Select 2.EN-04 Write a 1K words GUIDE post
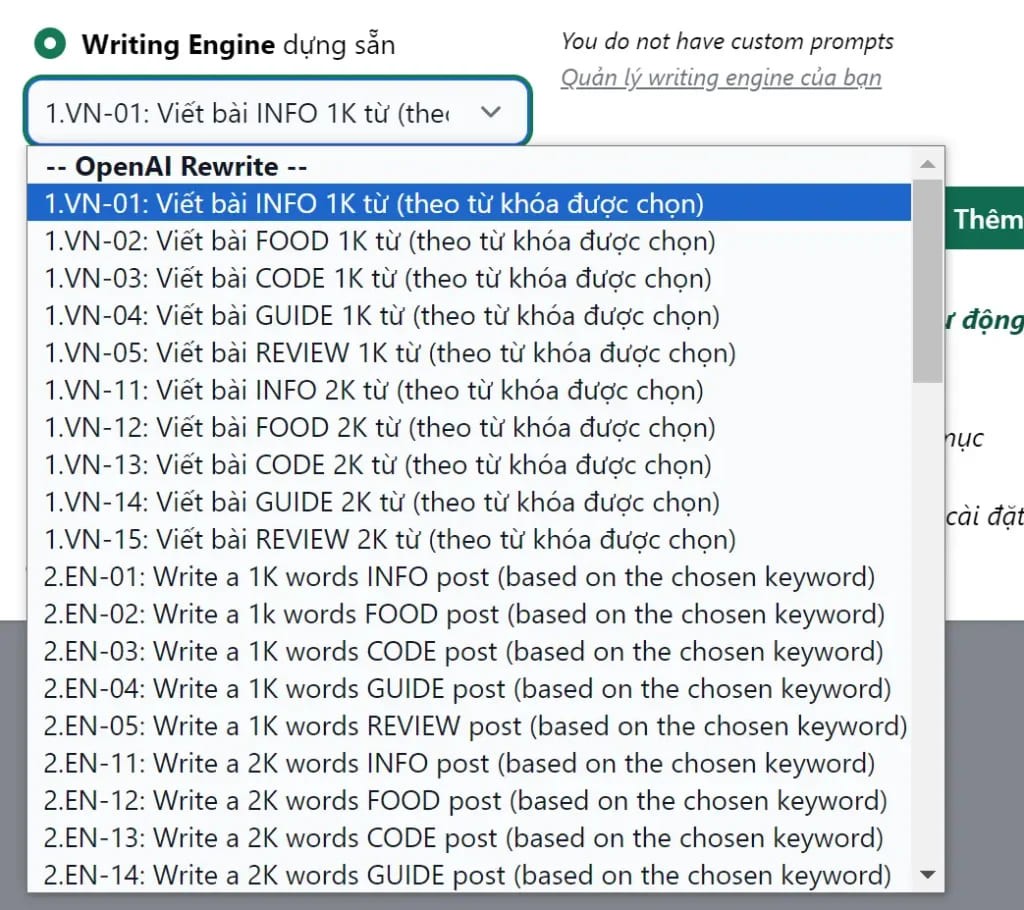This screenshot has width=1024, height=910. [469, 689]
